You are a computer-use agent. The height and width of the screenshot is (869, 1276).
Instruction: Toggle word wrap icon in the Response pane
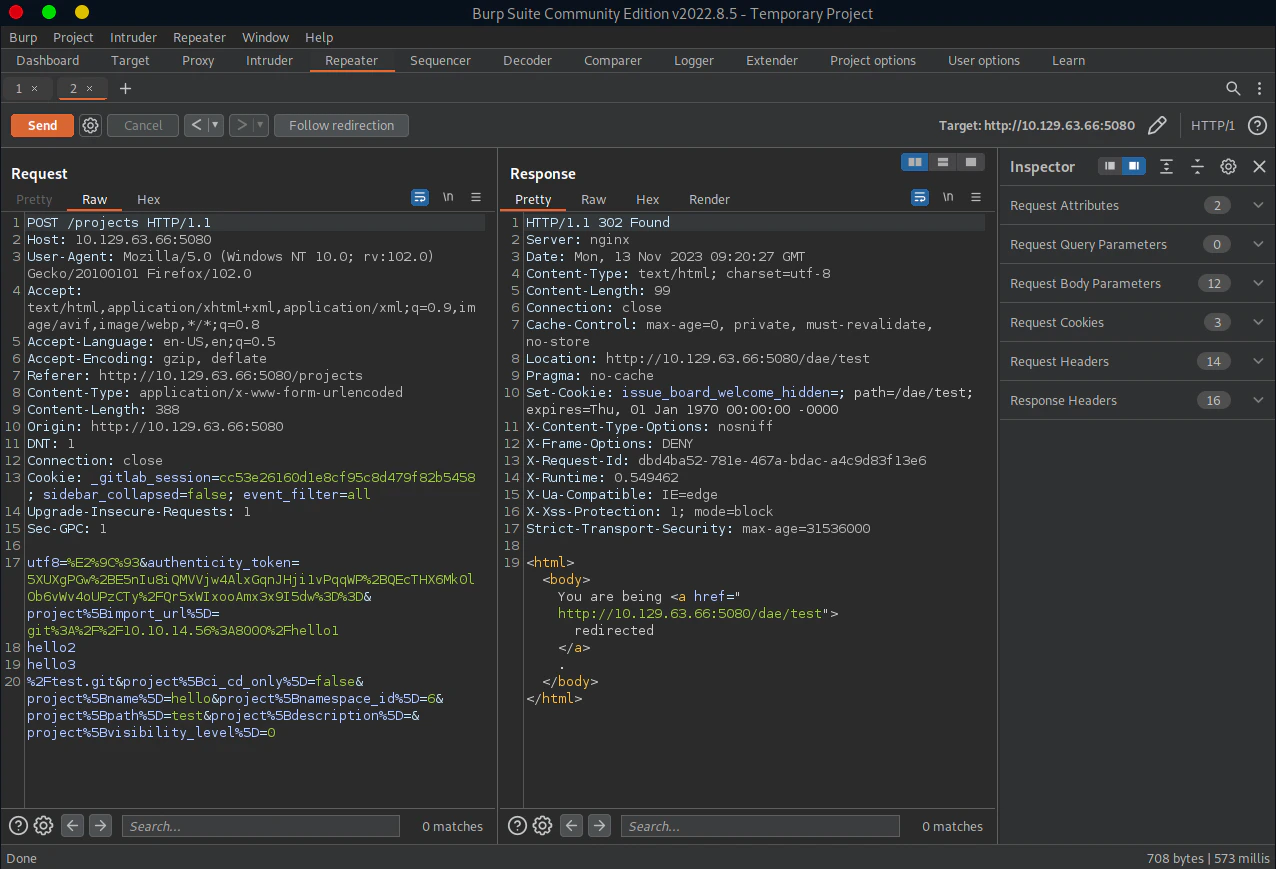click(920, 197)
